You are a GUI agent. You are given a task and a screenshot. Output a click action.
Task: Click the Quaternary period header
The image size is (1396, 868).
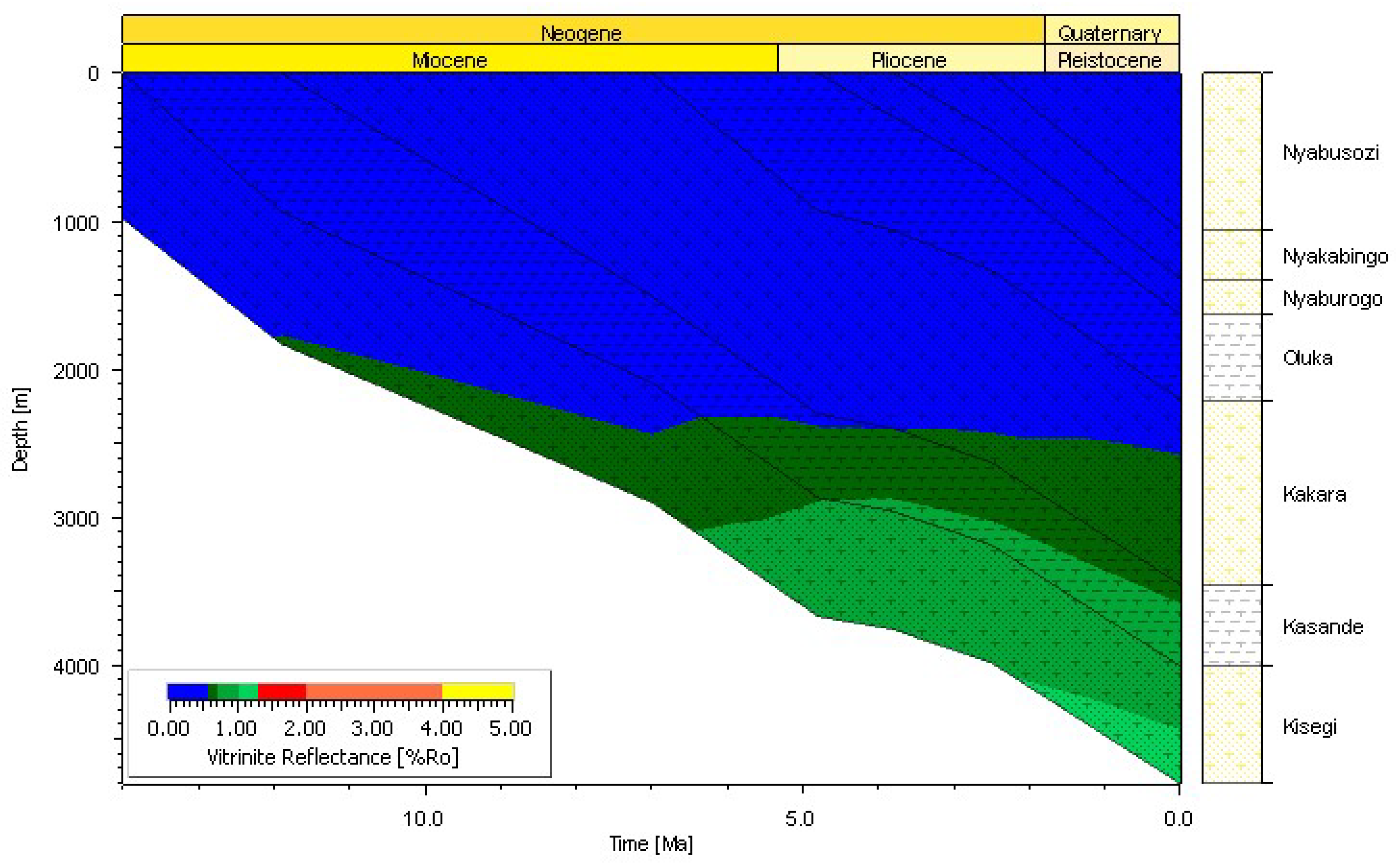(x=1110, y=33)
